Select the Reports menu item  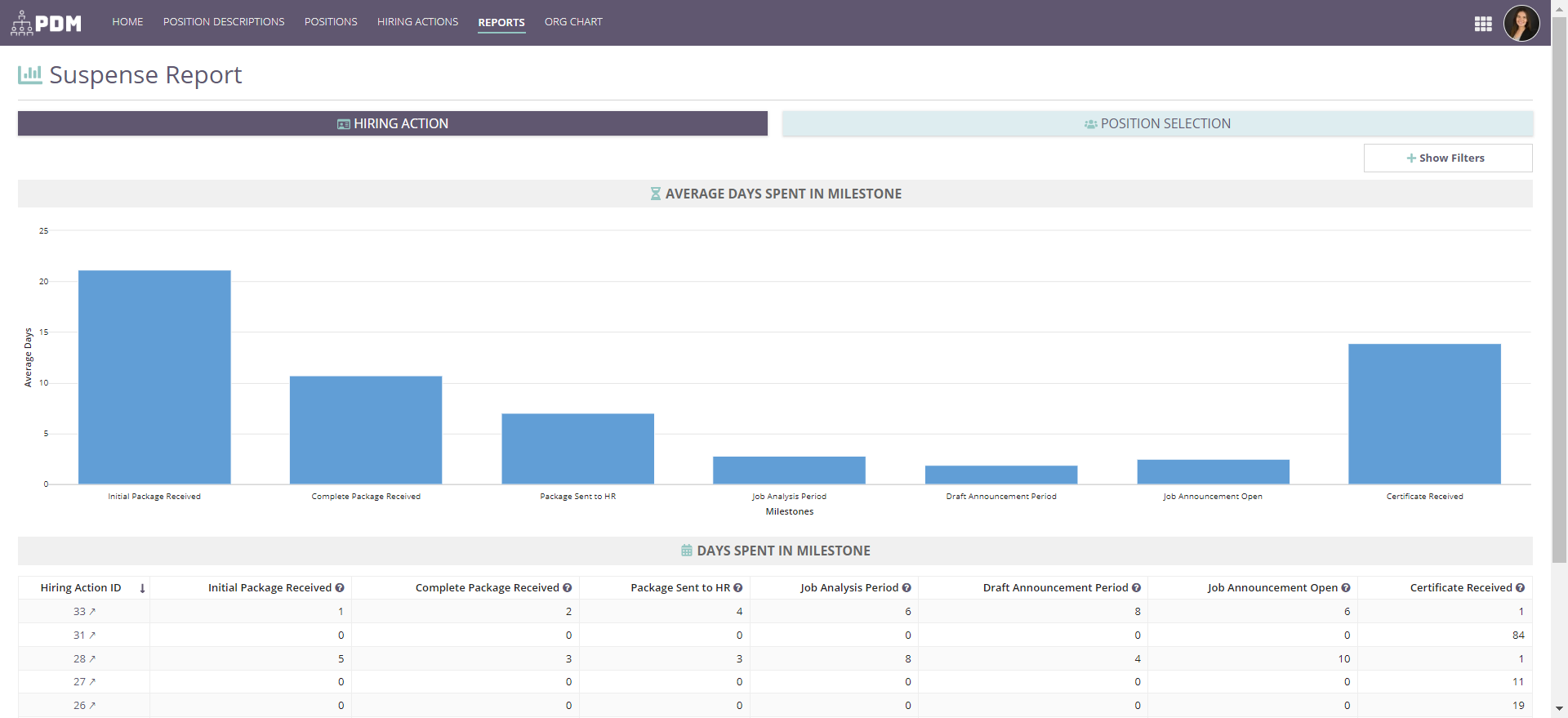point(501,23)
